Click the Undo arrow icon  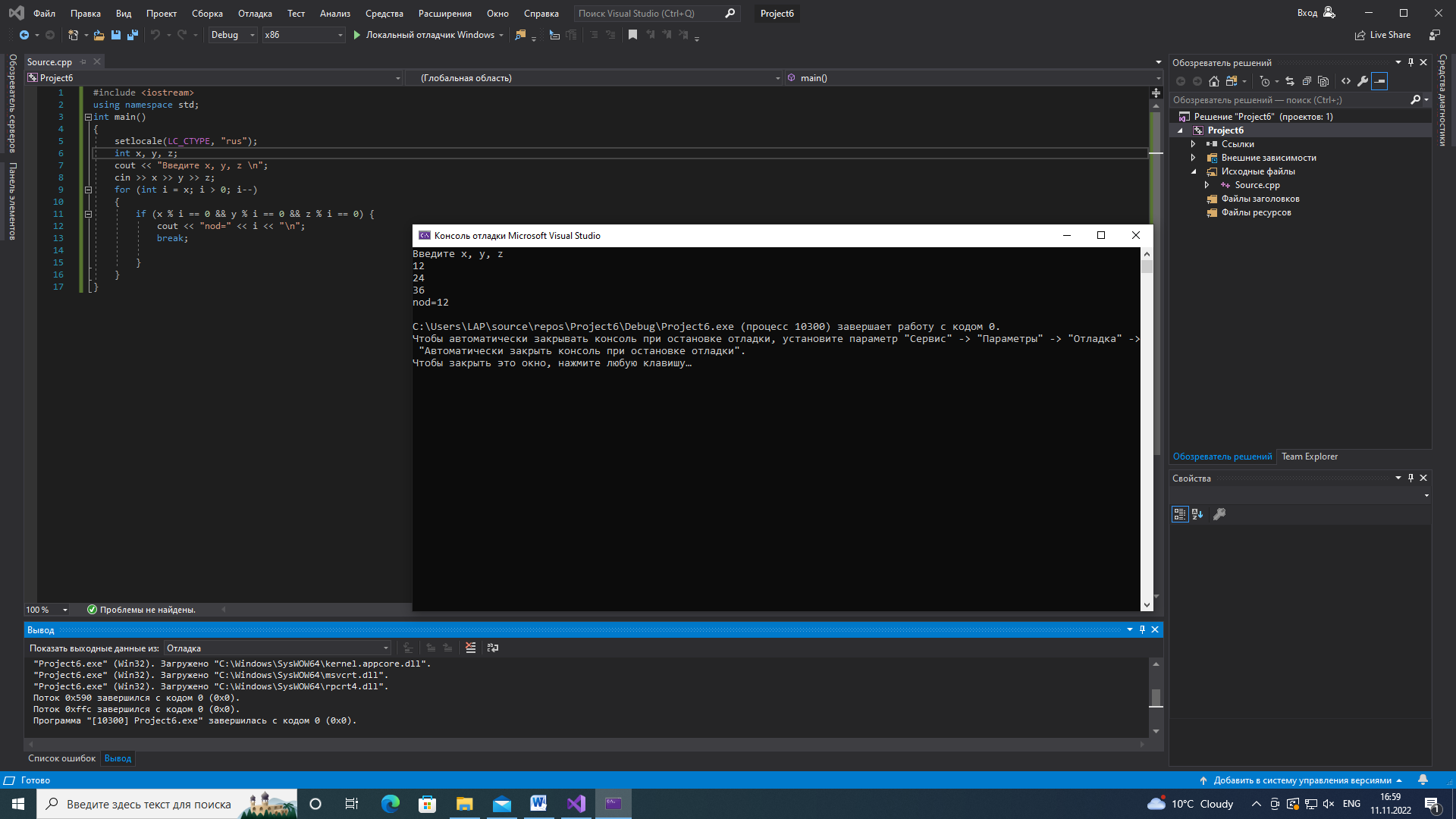tap(155, 35)
